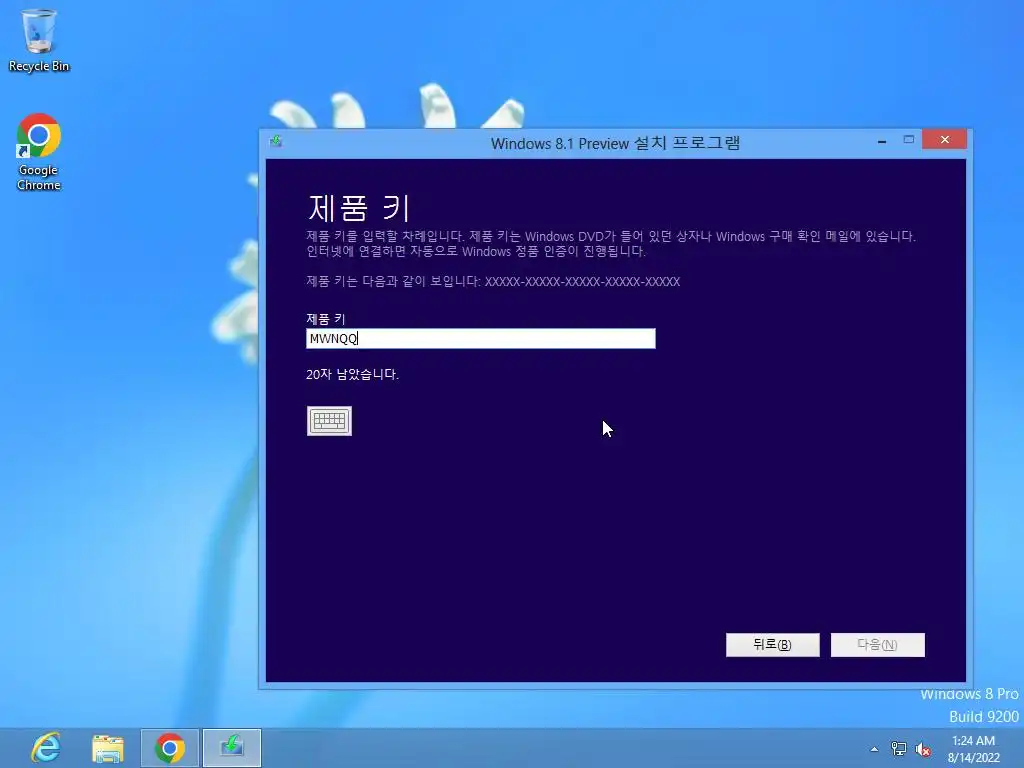This screenshot has height=768, width=1024.
Task: Open the network status tray icon
Action: coord(899,749)
